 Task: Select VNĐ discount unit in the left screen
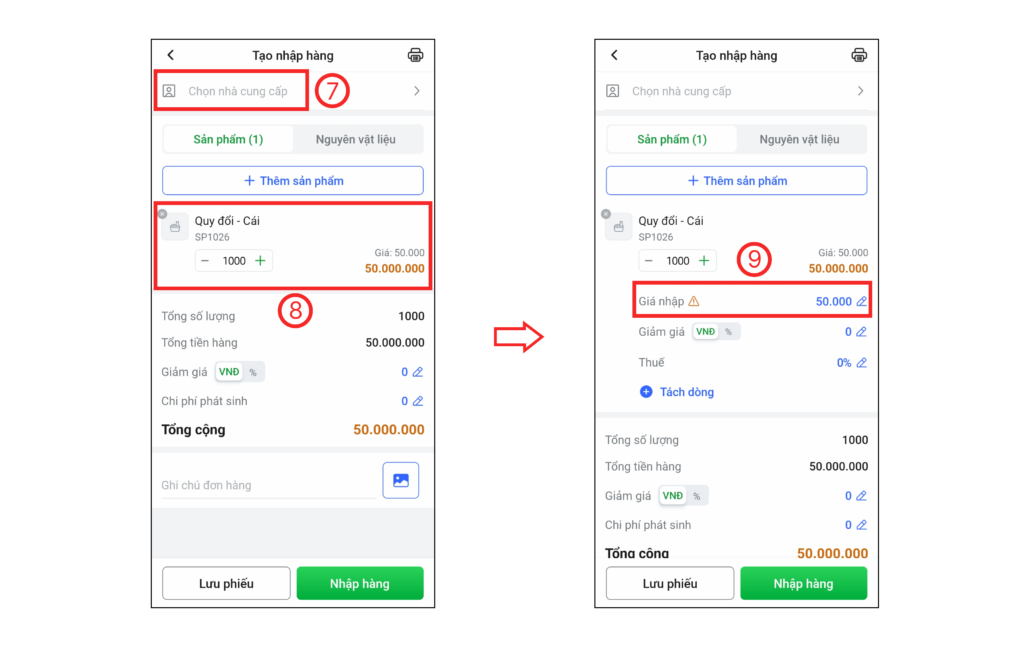click(229, 372)
